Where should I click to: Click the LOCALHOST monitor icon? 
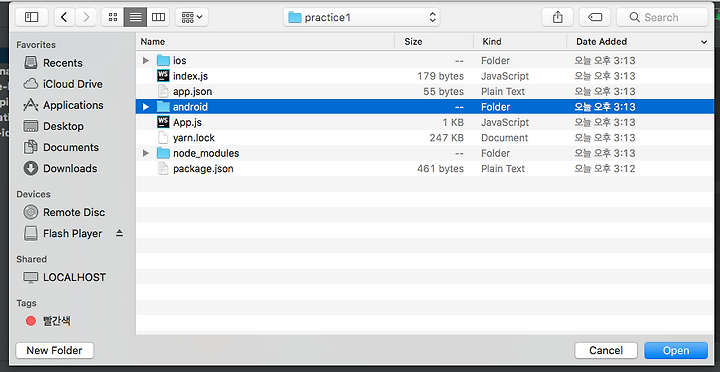pos(31,277)
